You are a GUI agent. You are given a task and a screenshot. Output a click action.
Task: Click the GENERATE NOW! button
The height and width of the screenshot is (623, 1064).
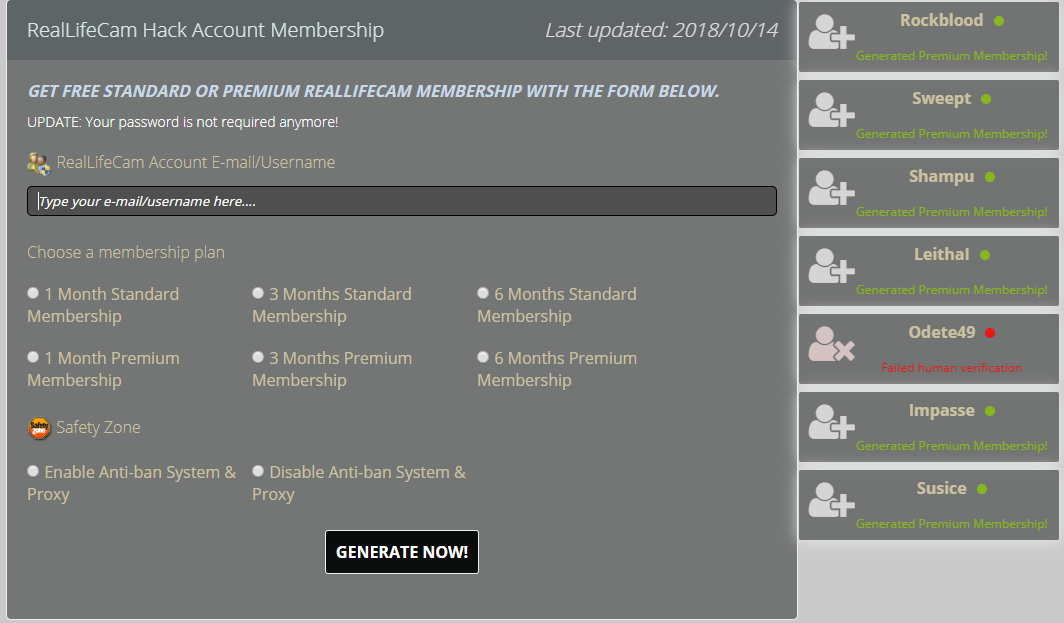[x=402, y=552]
